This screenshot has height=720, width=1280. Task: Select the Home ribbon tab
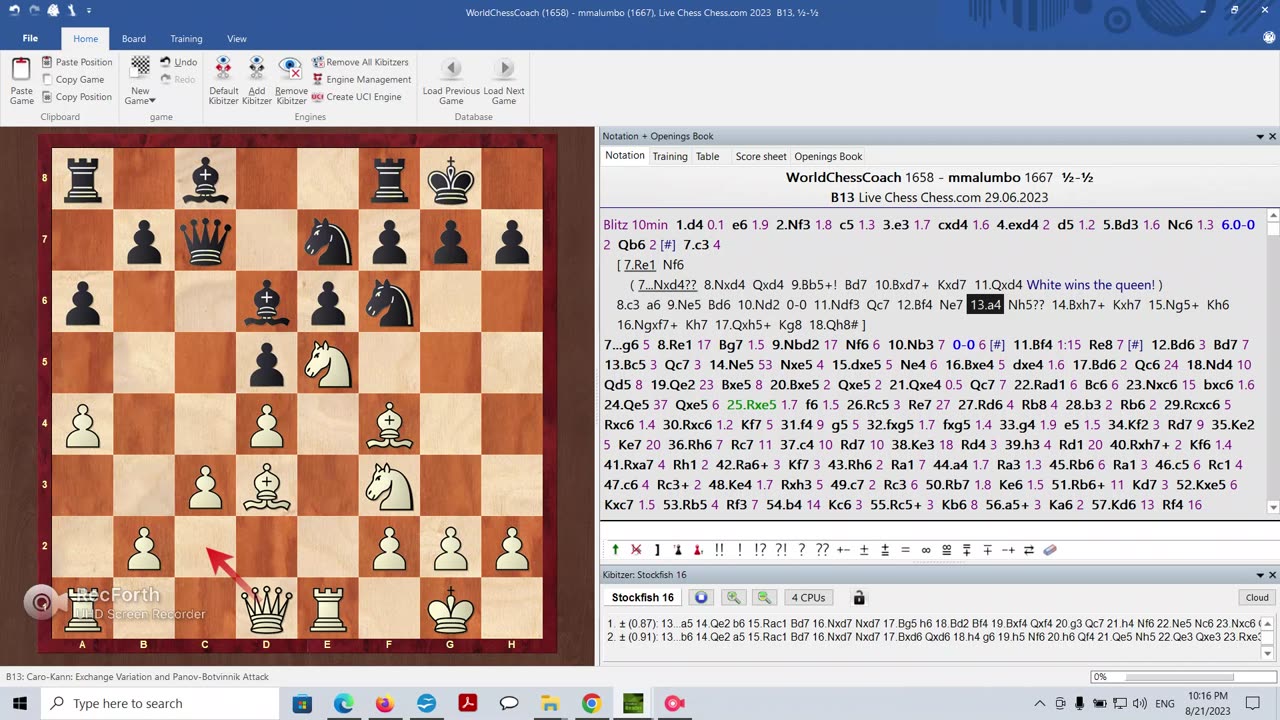click(85, 39)
